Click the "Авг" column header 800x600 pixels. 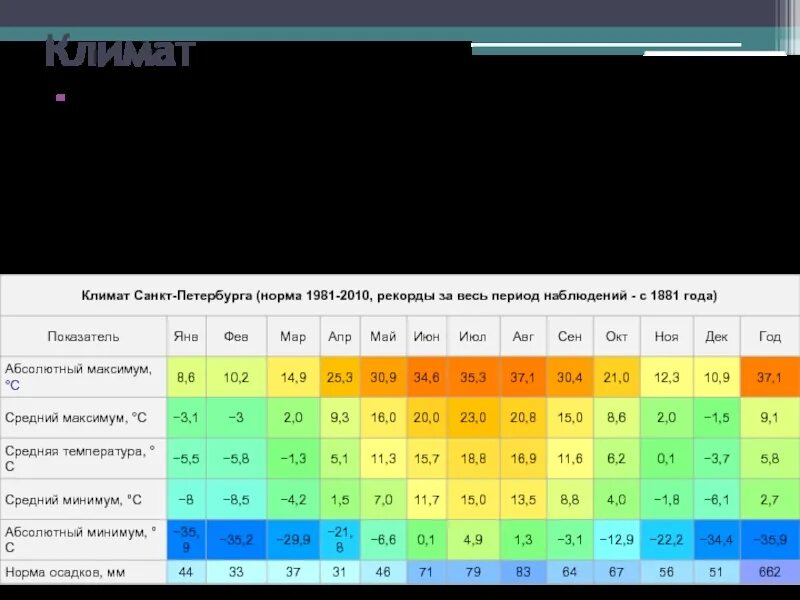[523, 337]
